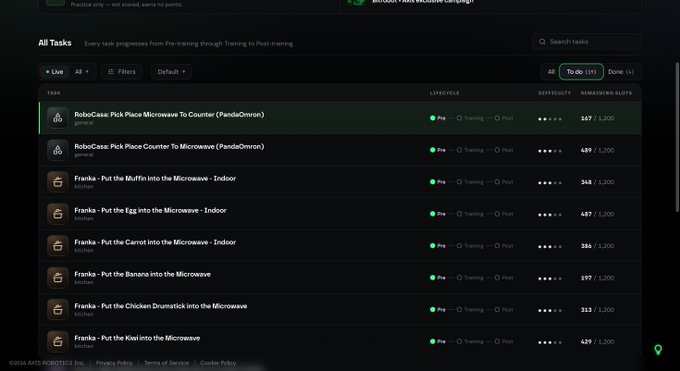Click the Task column header

[54, 93]
